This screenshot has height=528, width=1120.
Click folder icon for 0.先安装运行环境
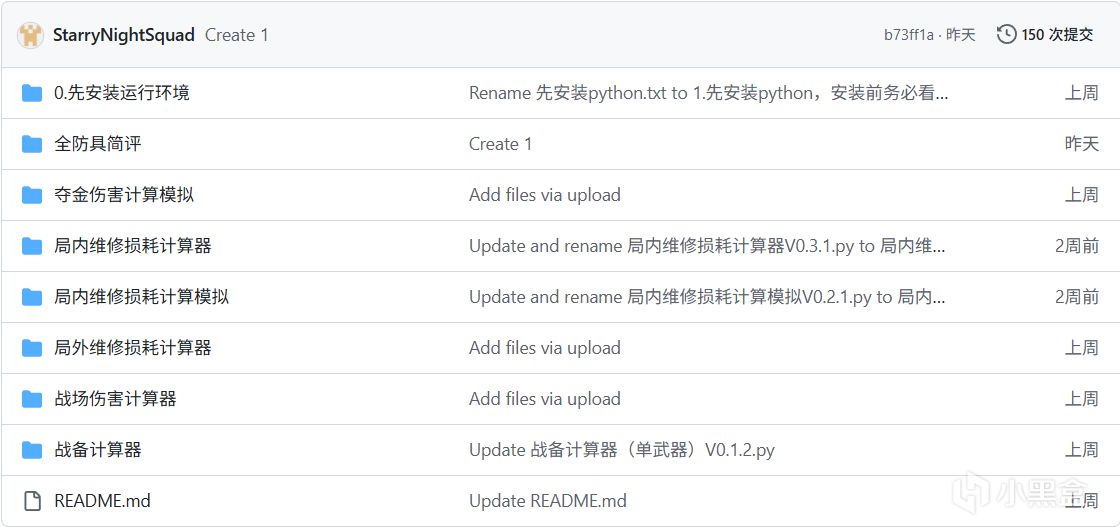[x=32, y=93]
